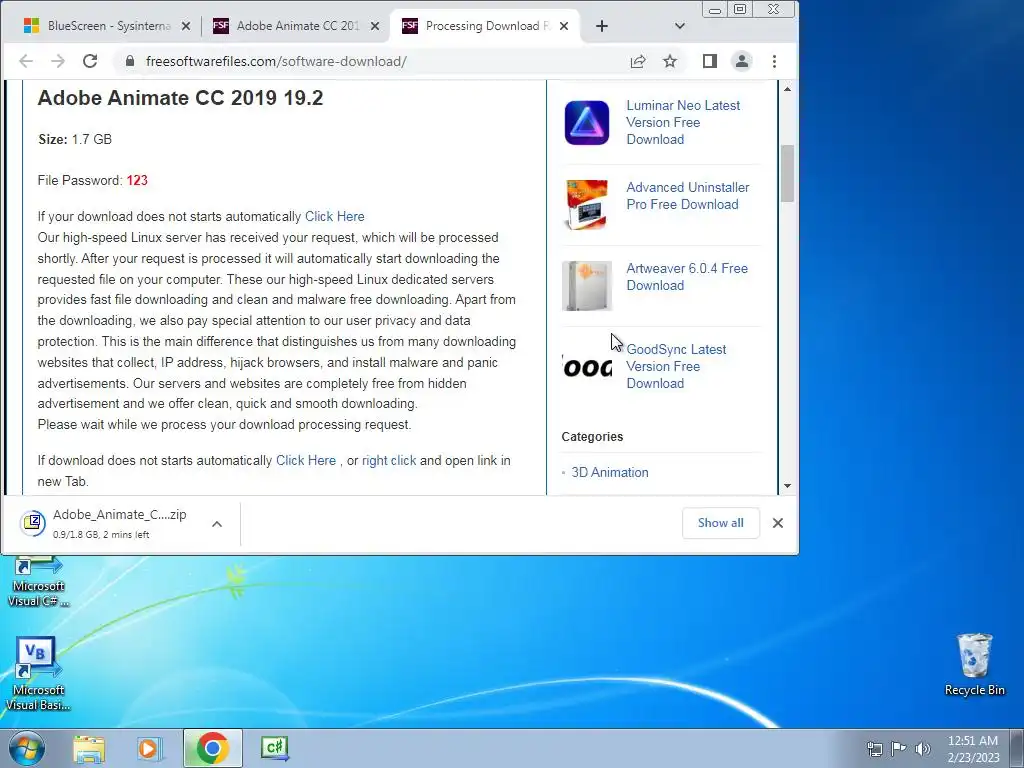The width and height of the screenshot is (1024, 768).
Task: Open the Chrome profile avatar
Action: (742, 61)
